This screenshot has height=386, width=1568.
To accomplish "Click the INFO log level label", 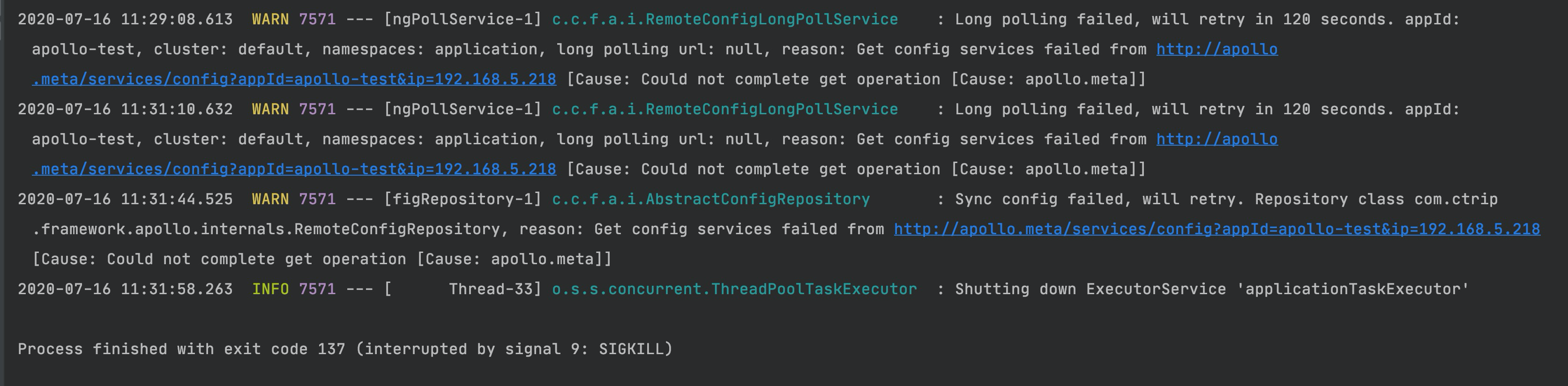I will pyautogui.click(x=270, y=290).
